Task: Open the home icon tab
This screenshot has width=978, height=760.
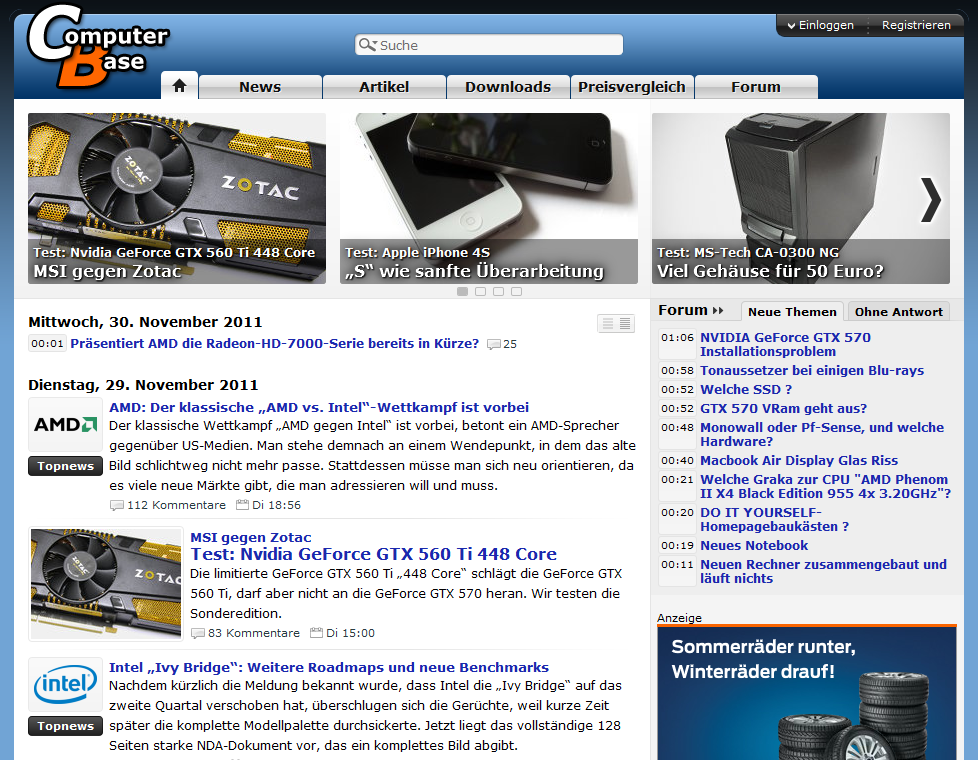Action: pos(180,85)
